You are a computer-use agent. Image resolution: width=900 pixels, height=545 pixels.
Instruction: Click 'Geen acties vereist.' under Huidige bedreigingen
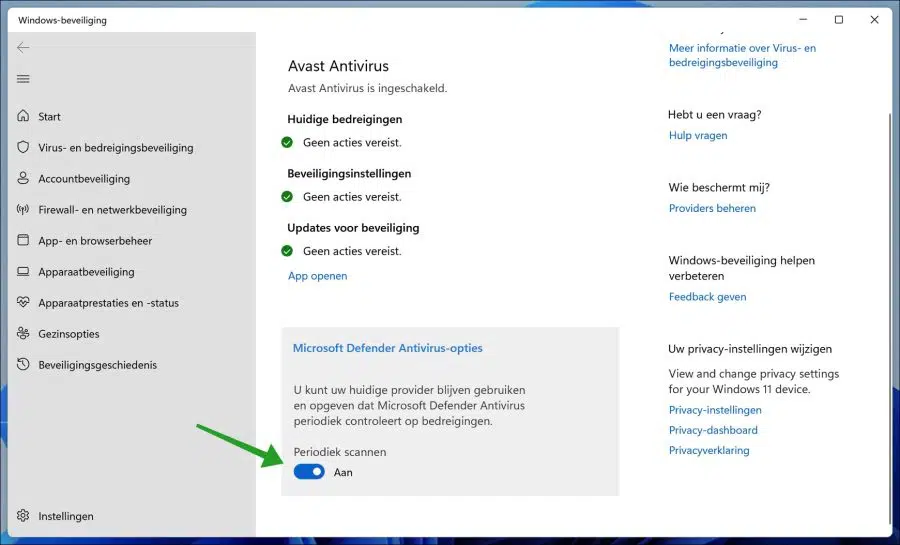[352, 143]
